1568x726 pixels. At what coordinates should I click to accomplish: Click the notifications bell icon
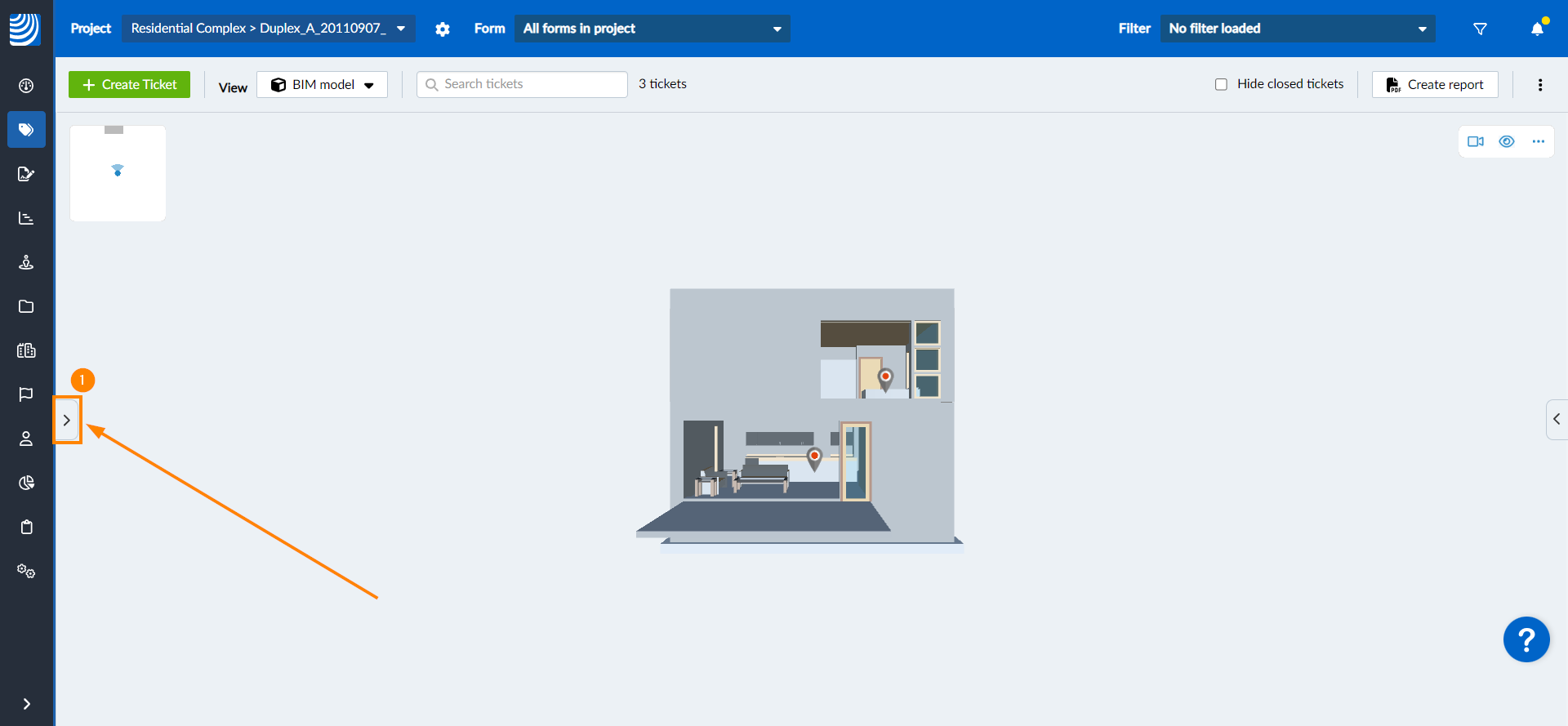coord(1537,29)
